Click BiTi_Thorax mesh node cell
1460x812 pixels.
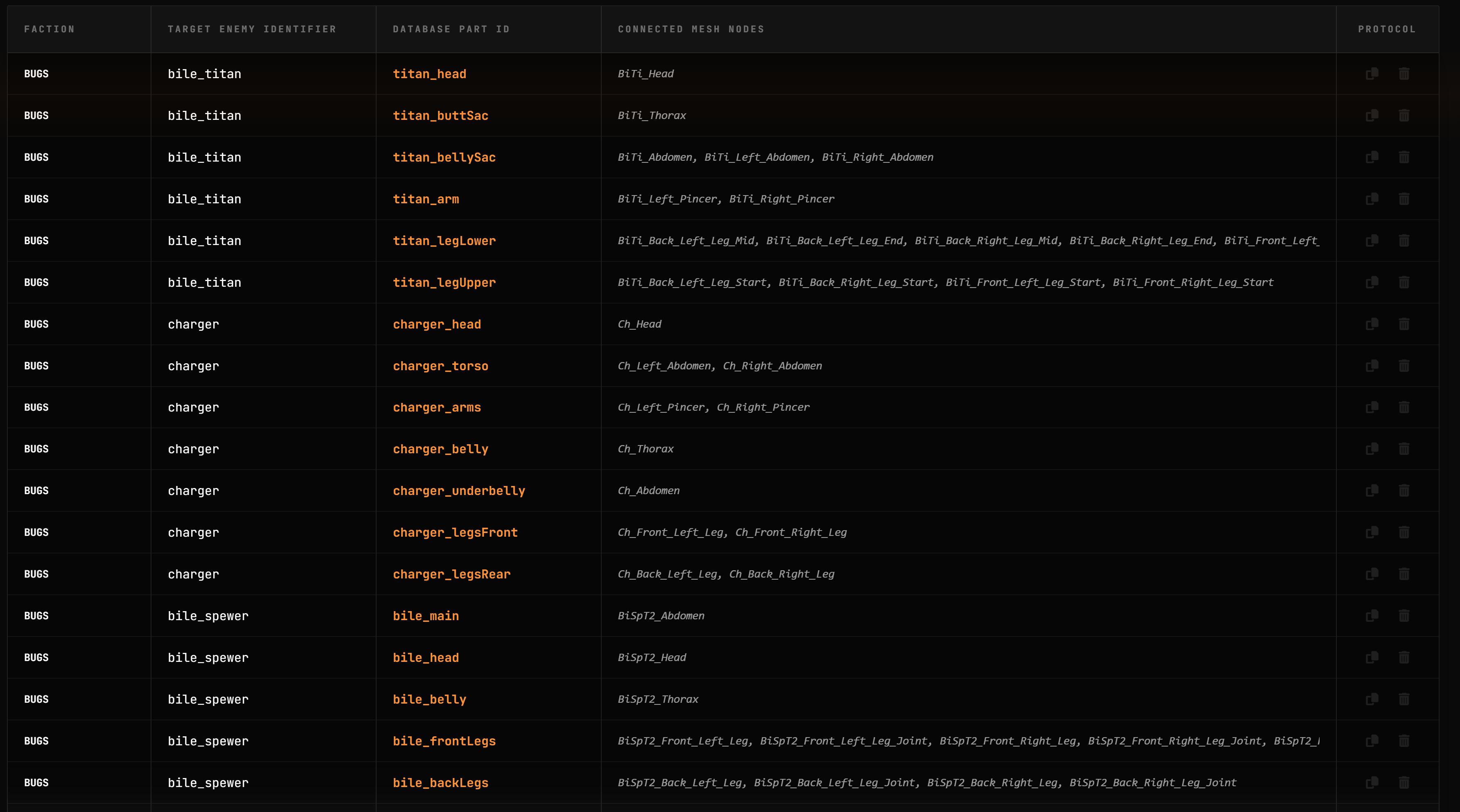(652, 115)
